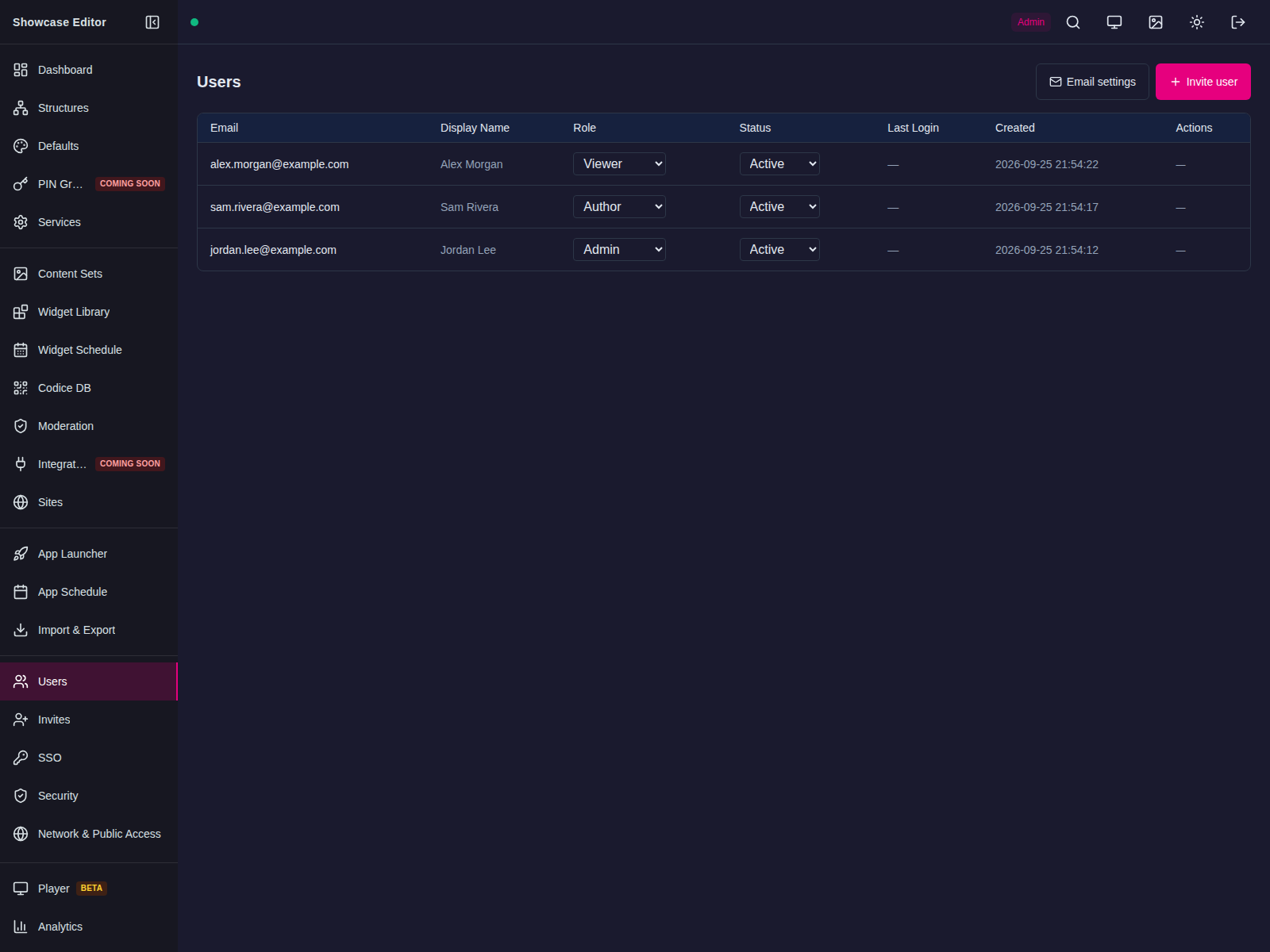Click the Player BETA badge
1270x952 pixels.
point(91,889)
